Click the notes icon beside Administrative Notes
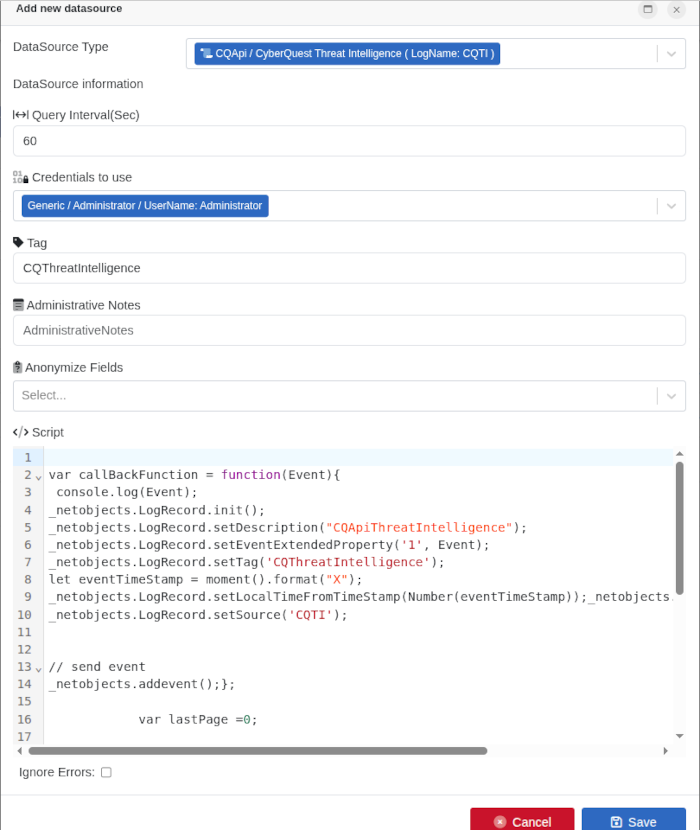The image size is (700, 830). click(x=17, y=305)
